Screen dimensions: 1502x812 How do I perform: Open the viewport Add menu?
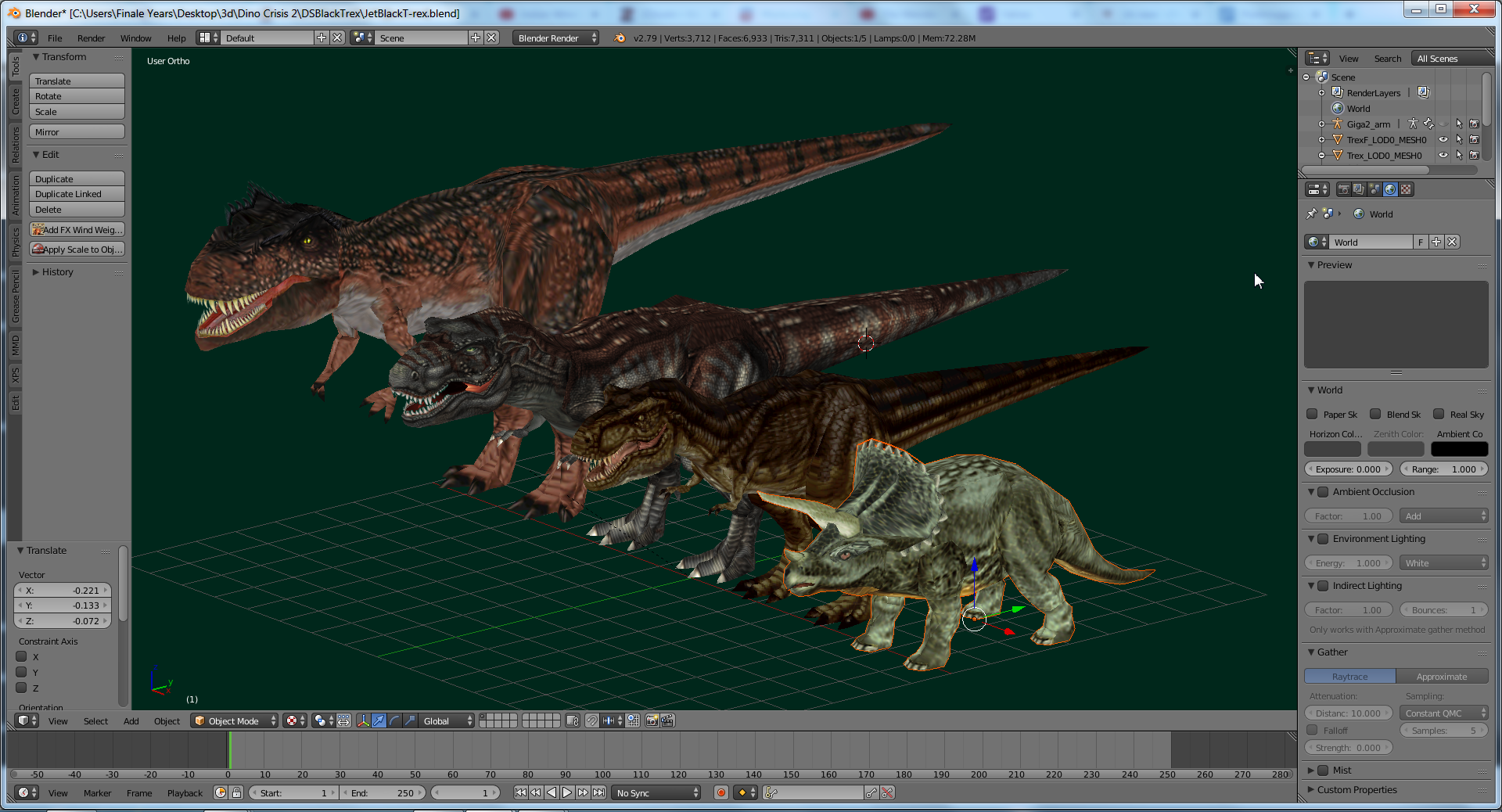click(x=131, y=720)
